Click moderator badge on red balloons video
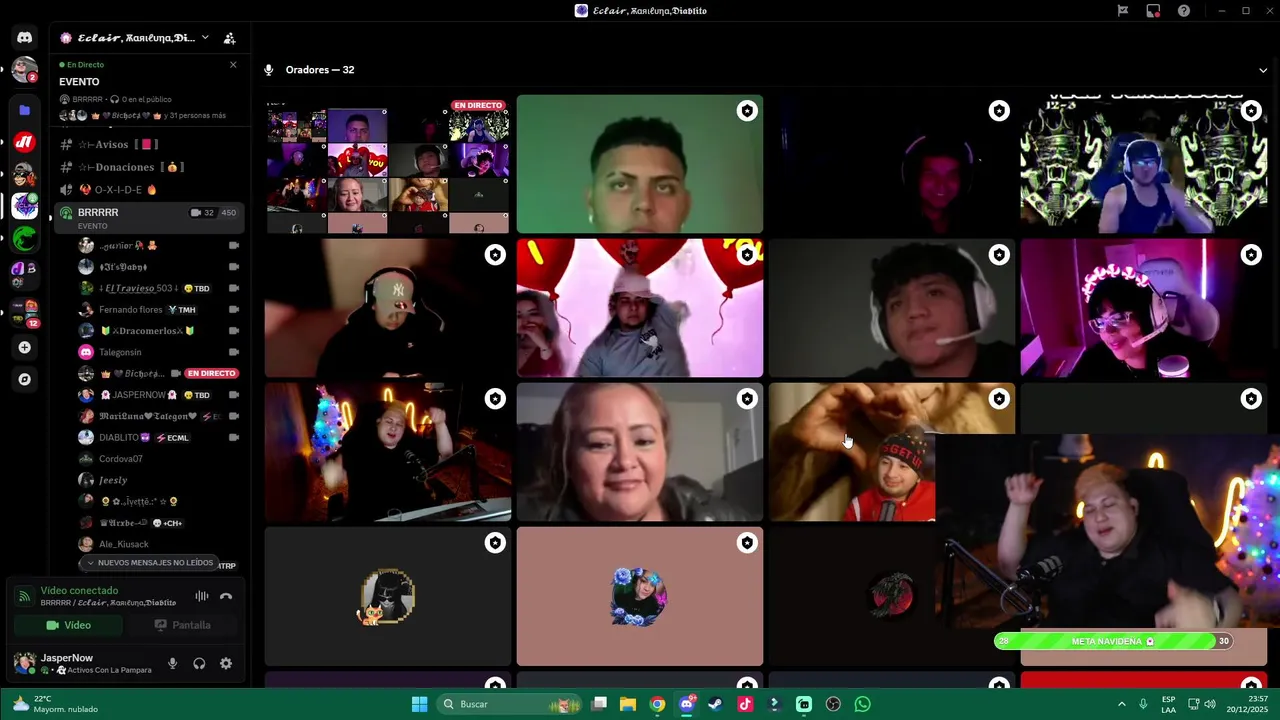The width and height of the screenshot is (1280, 720). (x=747, y=255)
